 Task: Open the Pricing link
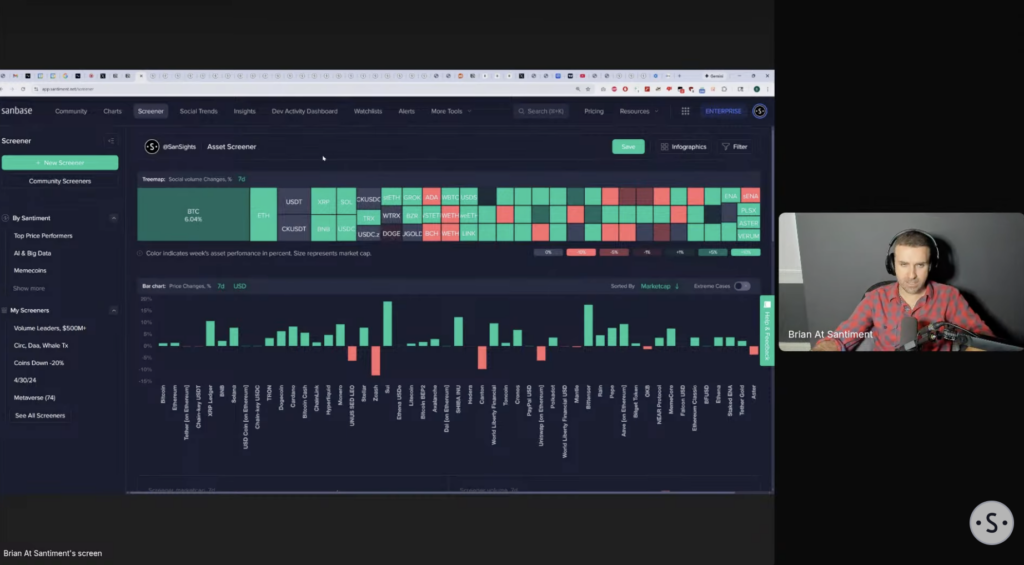(594, 111)
